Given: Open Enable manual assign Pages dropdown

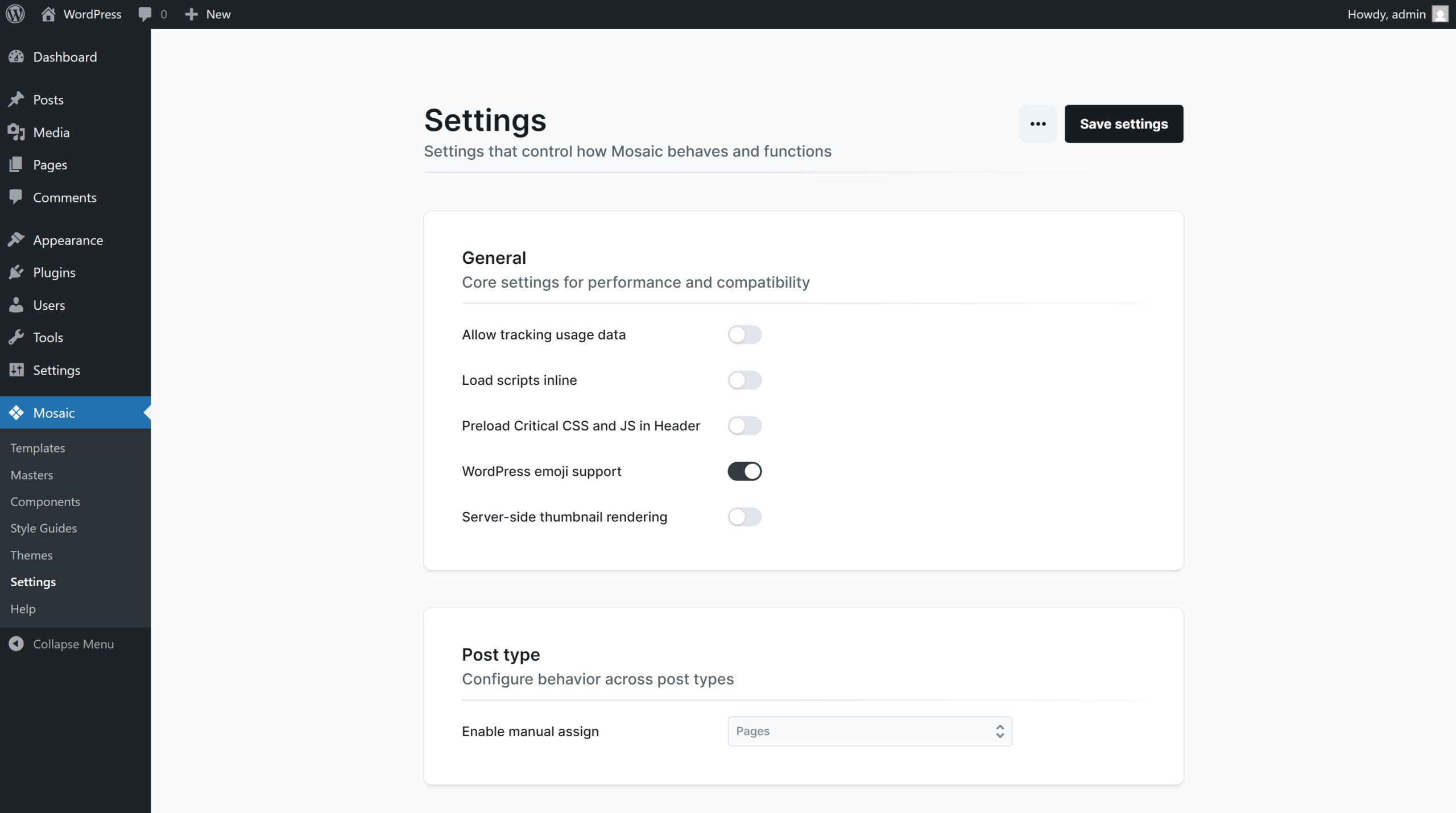Looking at the screenshot, I should (870, 731).
